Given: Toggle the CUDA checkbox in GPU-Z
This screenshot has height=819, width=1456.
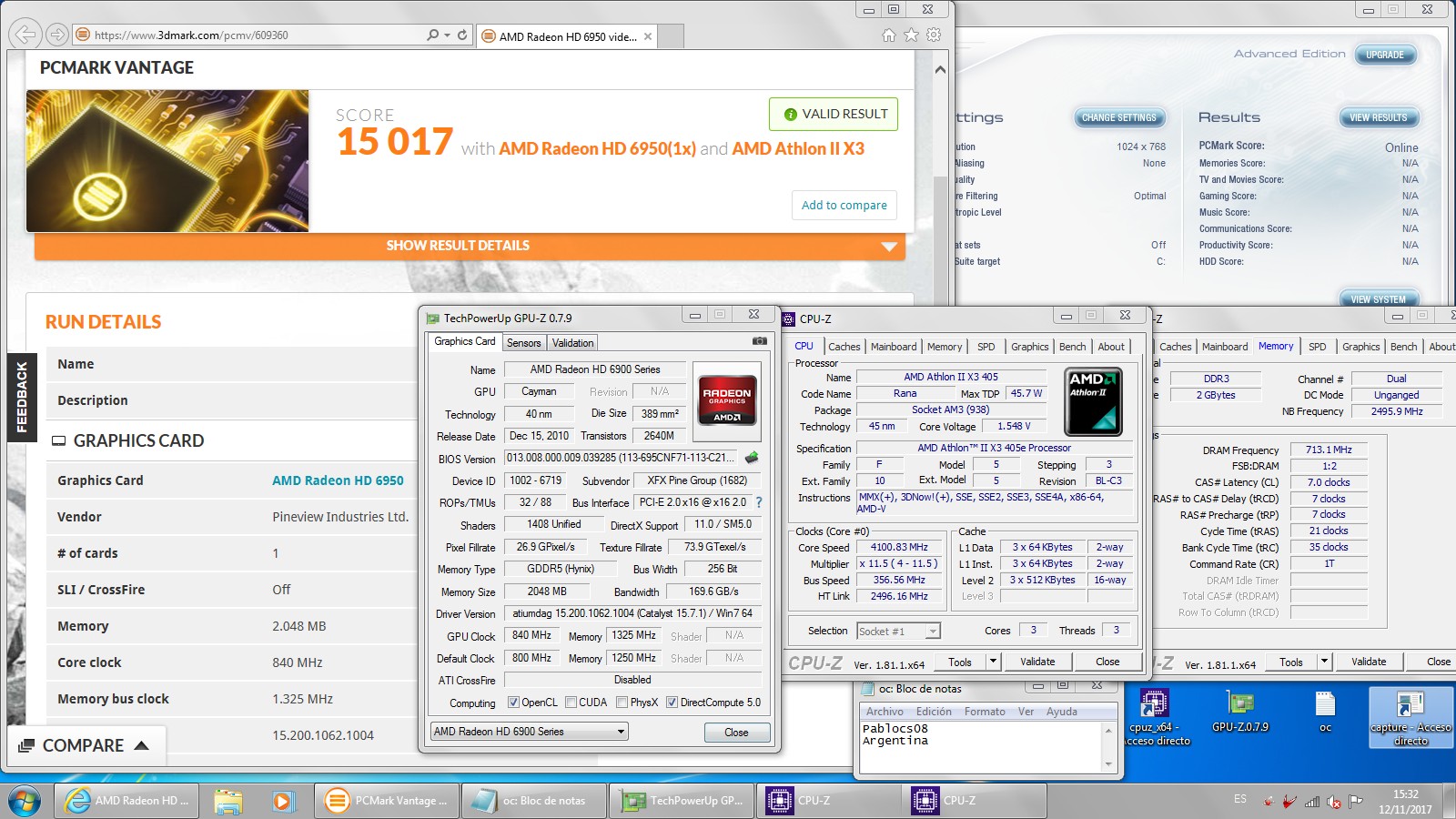Looking at the screenshot, I should coord(571,703).
